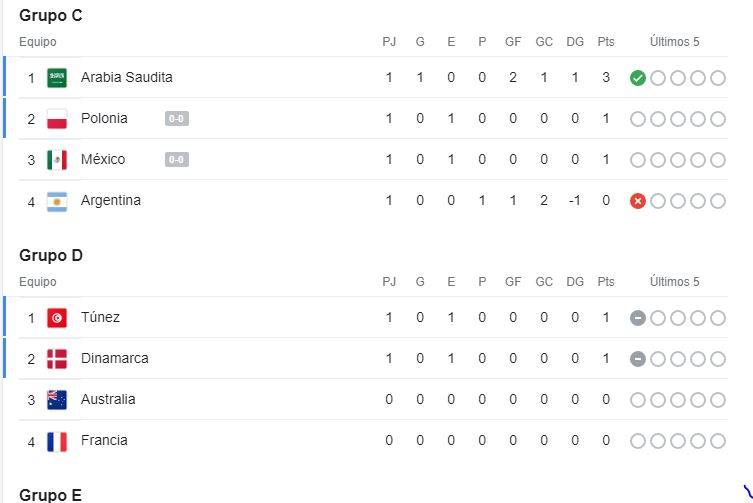Click the Argentina flag icon
Screen dimensions: 753x503
[57, 201]
